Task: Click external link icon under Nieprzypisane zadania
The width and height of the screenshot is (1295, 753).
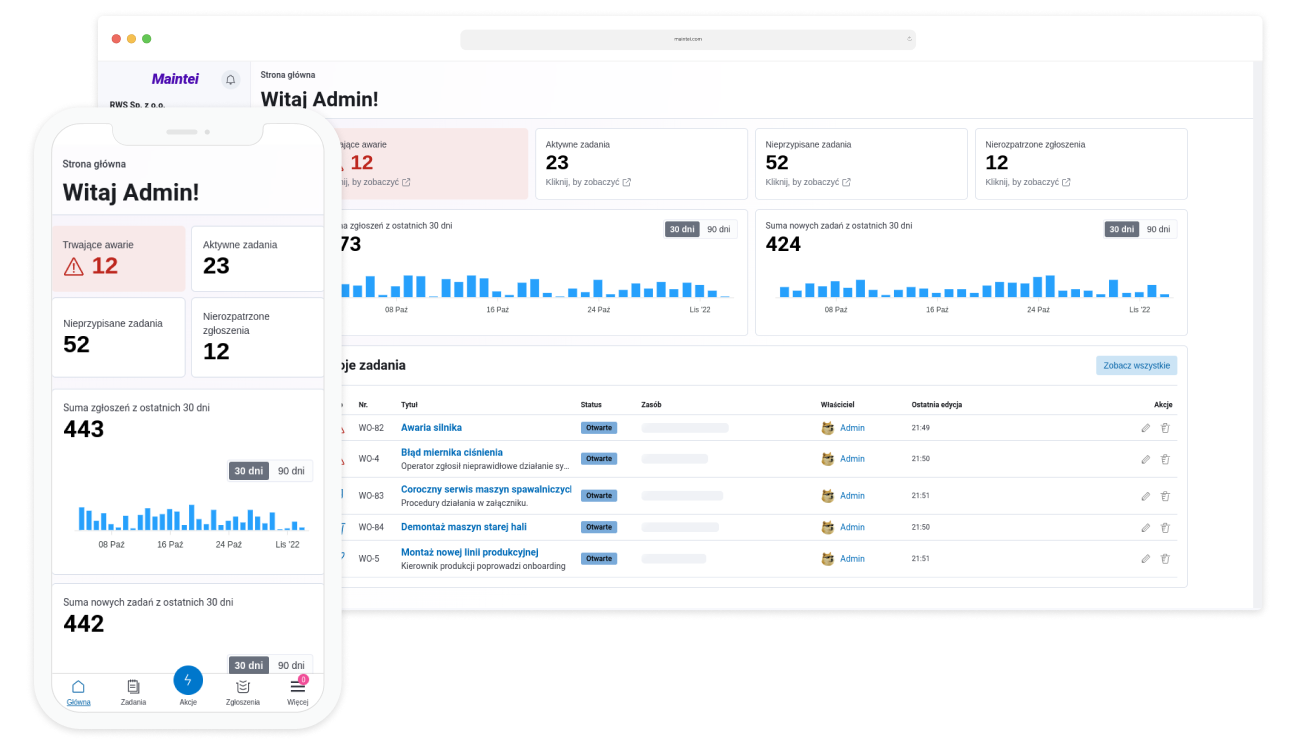Action: tap(846, 183)
